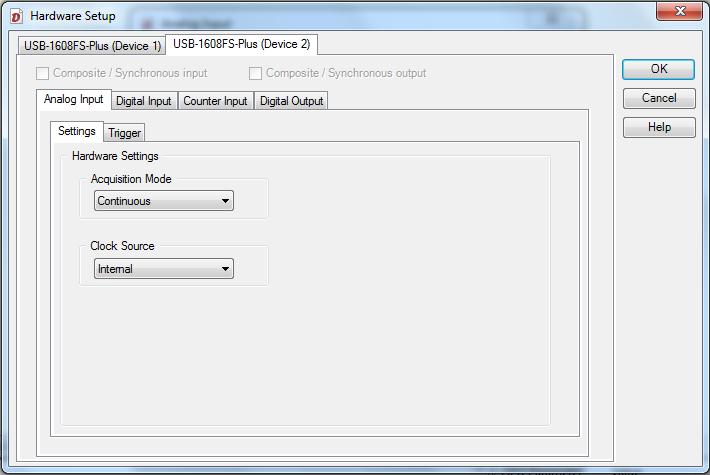Screen dimensions: 710x475
Task: Click the Clock Source label
Action: click(x=122, y=246)
